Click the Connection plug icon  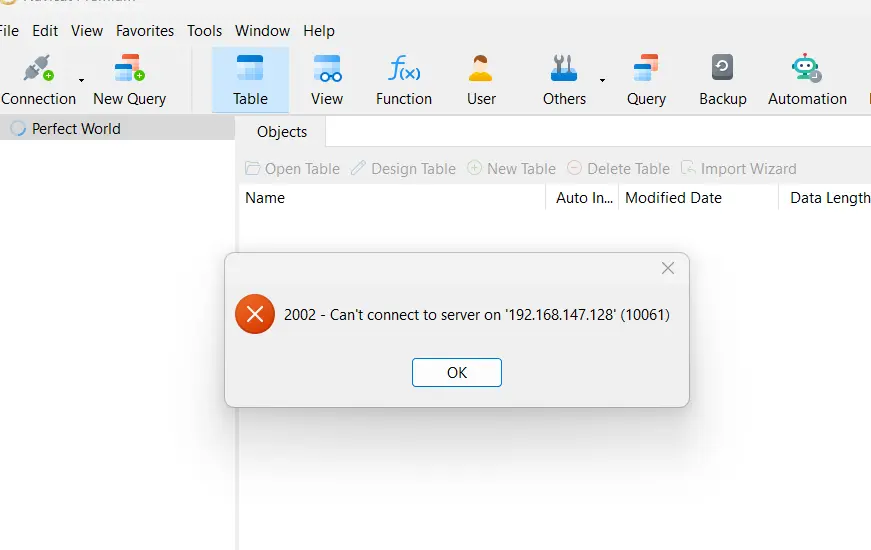[38, 68]
